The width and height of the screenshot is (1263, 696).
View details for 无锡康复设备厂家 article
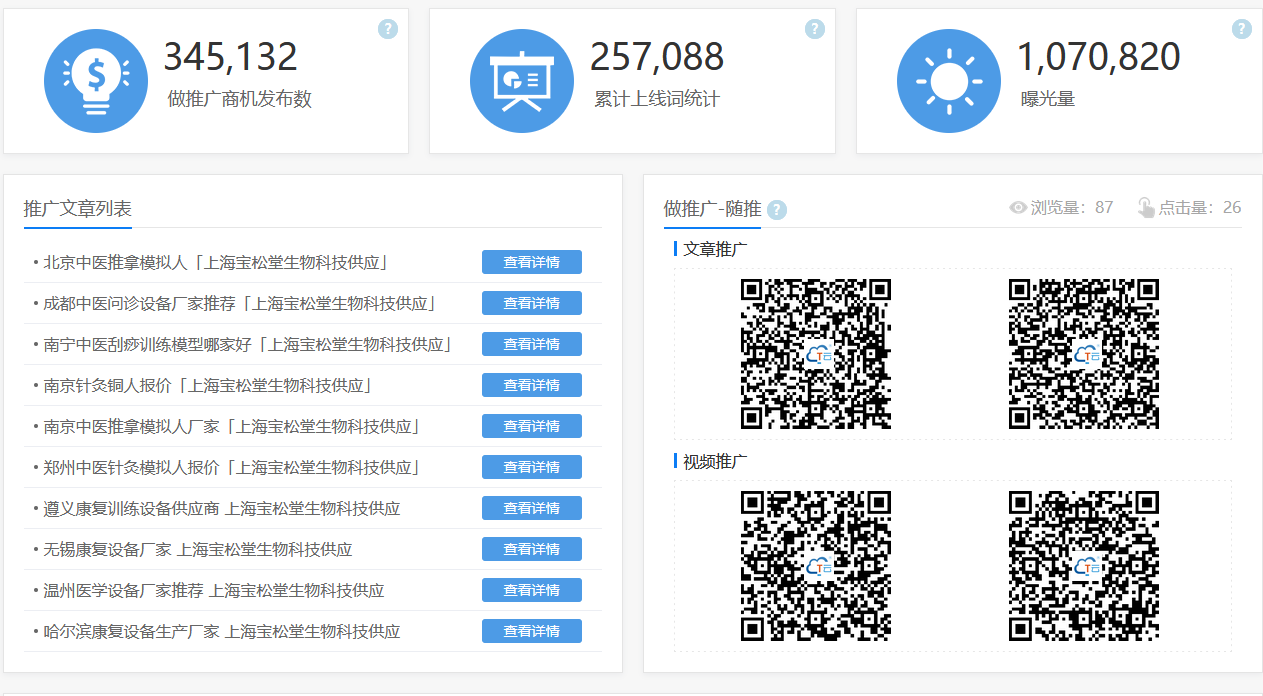(x=532, y=549)
